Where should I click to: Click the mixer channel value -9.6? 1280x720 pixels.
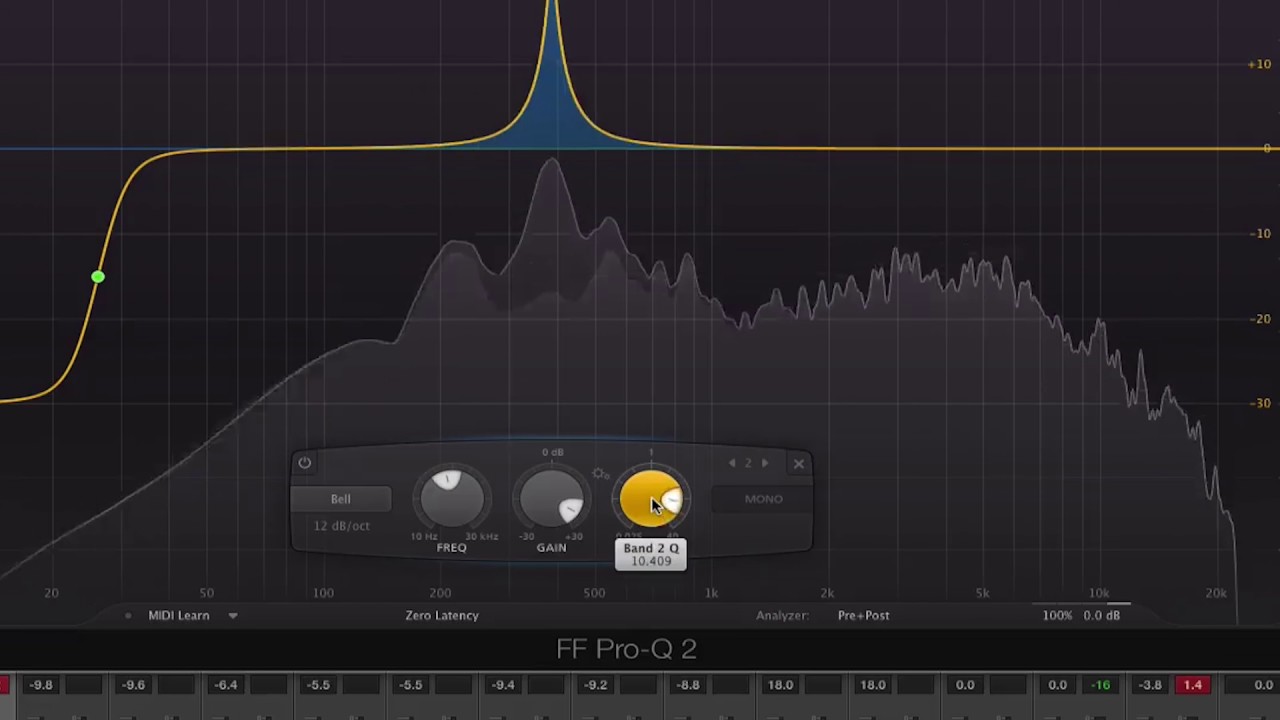coord(133,685)
